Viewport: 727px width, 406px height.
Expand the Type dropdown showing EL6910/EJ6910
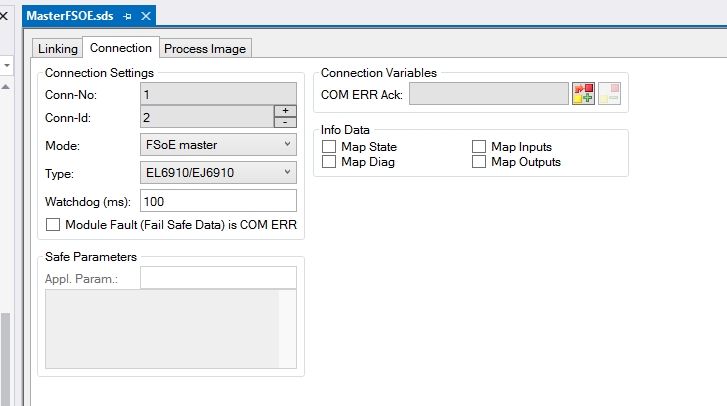click(218, 173)
